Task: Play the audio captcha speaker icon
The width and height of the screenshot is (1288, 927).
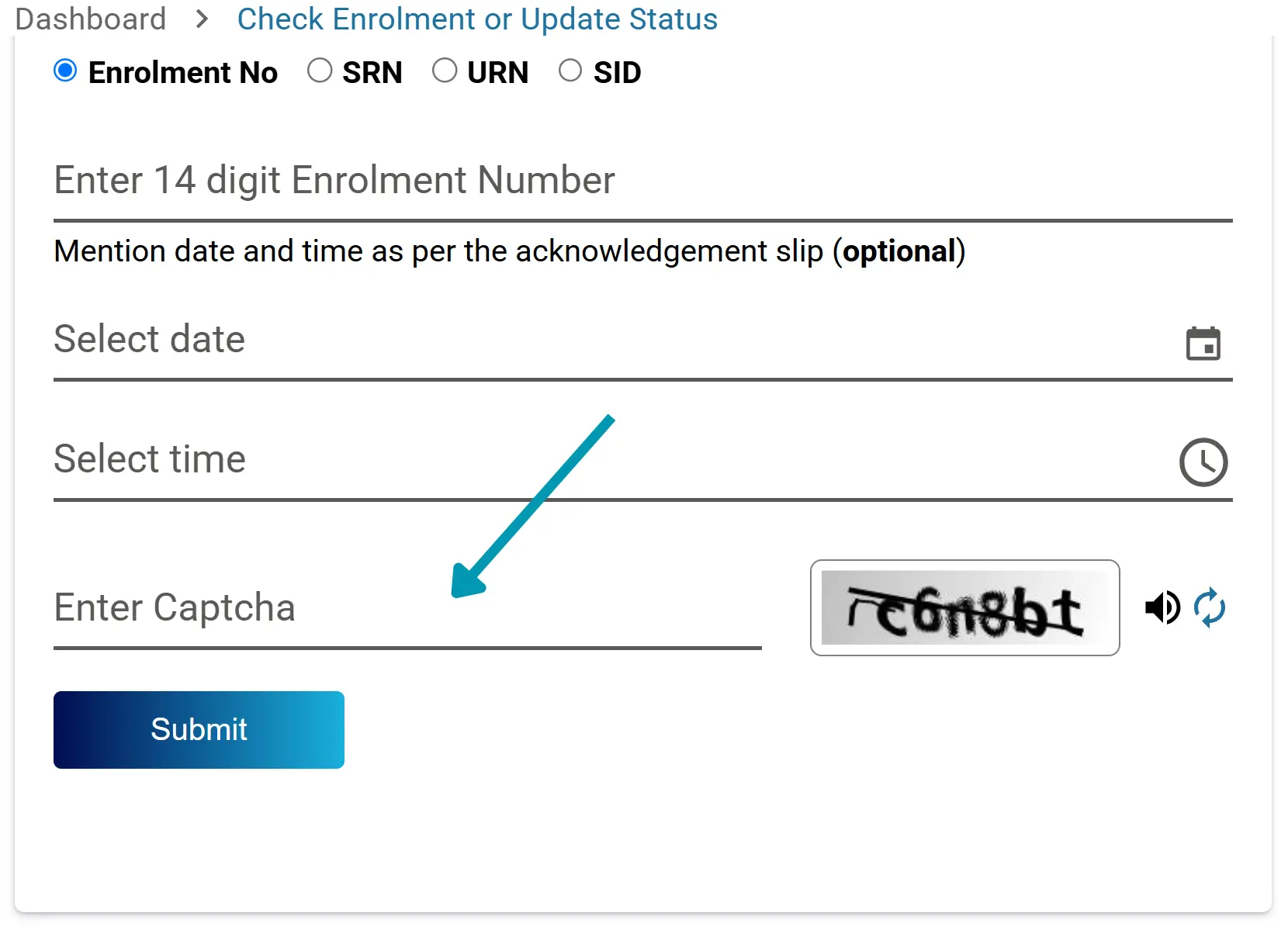Action: click(1162, 607)
